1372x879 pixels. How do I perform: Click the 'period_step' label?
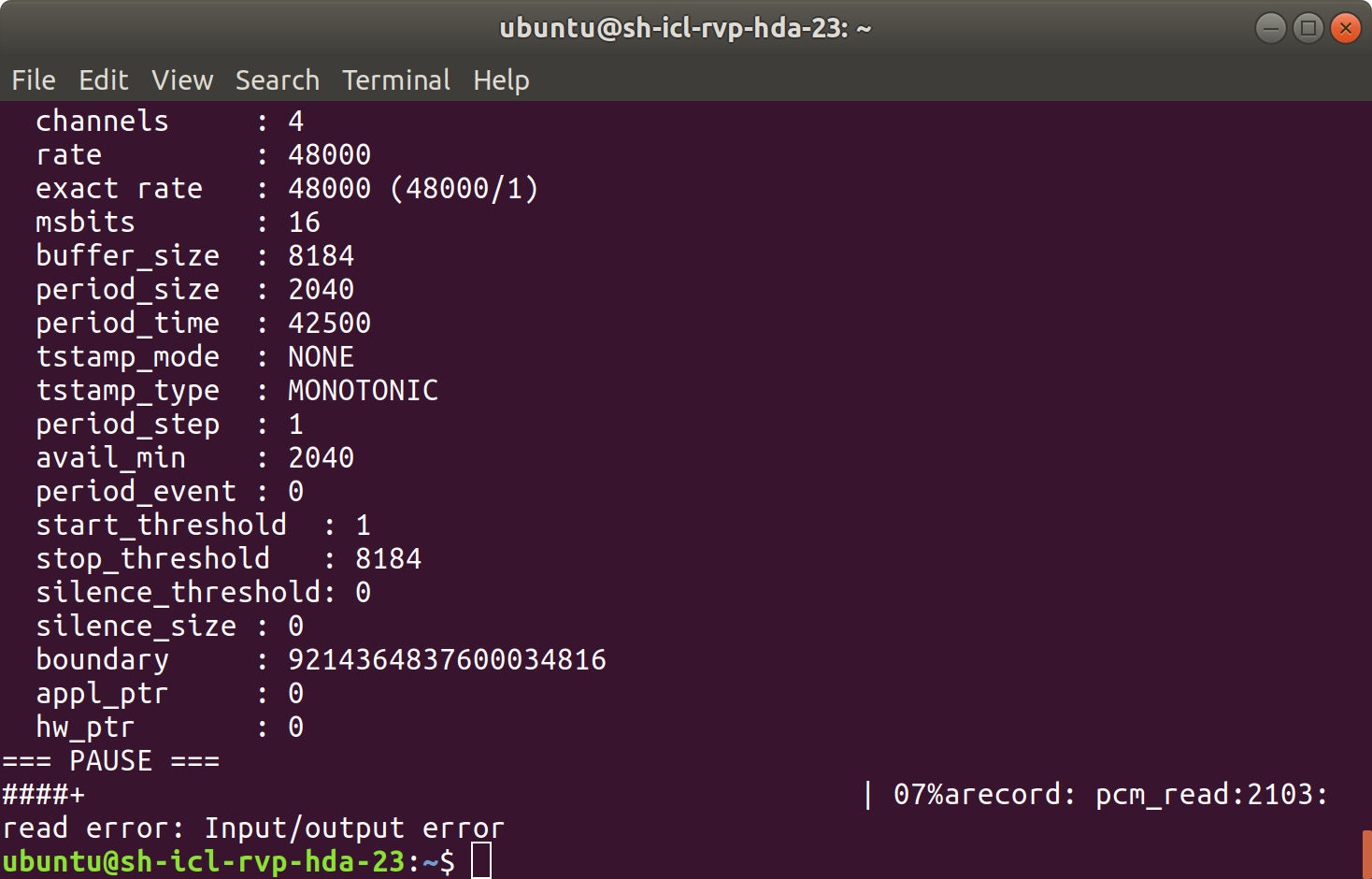(x=128, y=425)
